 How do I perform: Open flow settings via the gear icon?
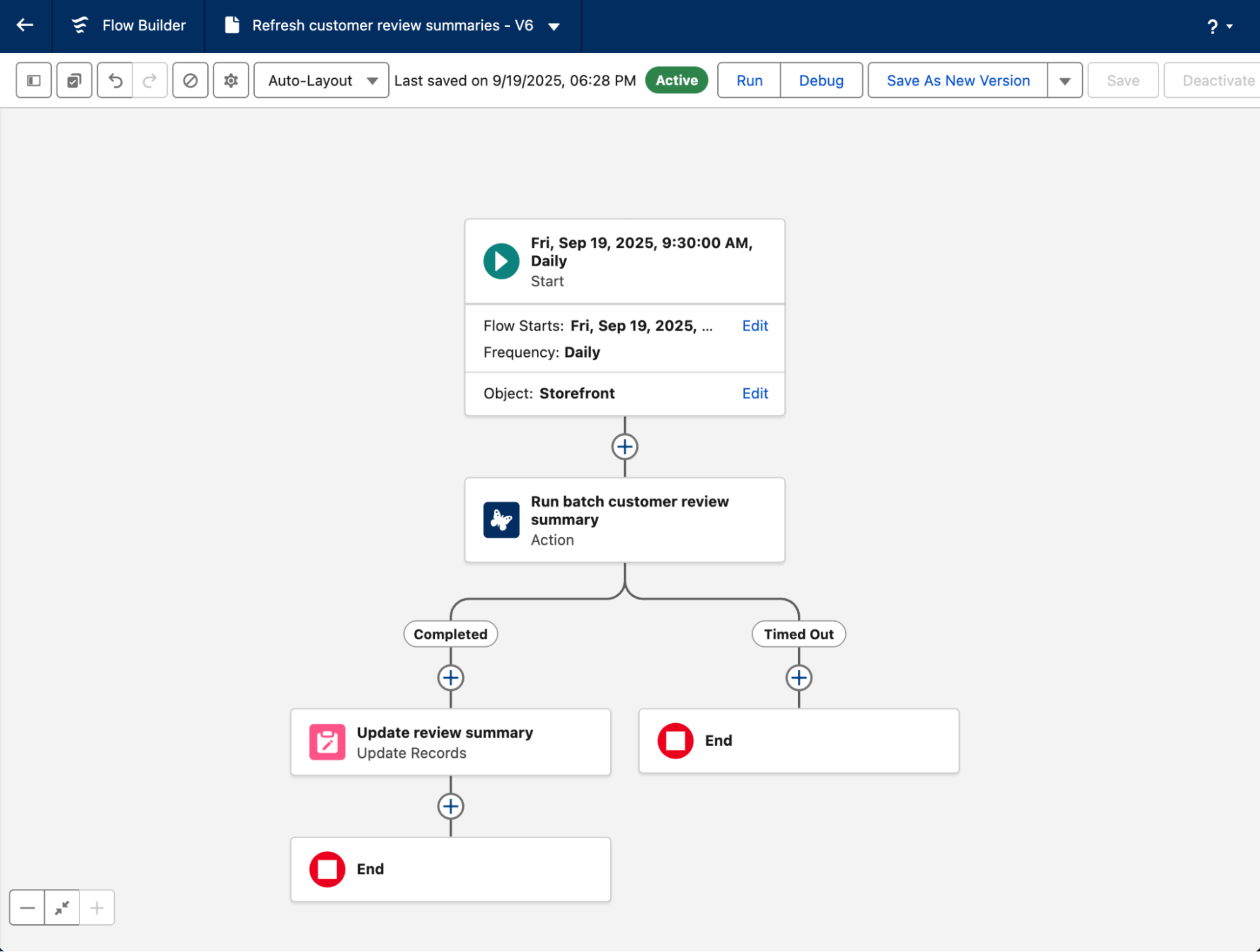(x=230, y=80)
